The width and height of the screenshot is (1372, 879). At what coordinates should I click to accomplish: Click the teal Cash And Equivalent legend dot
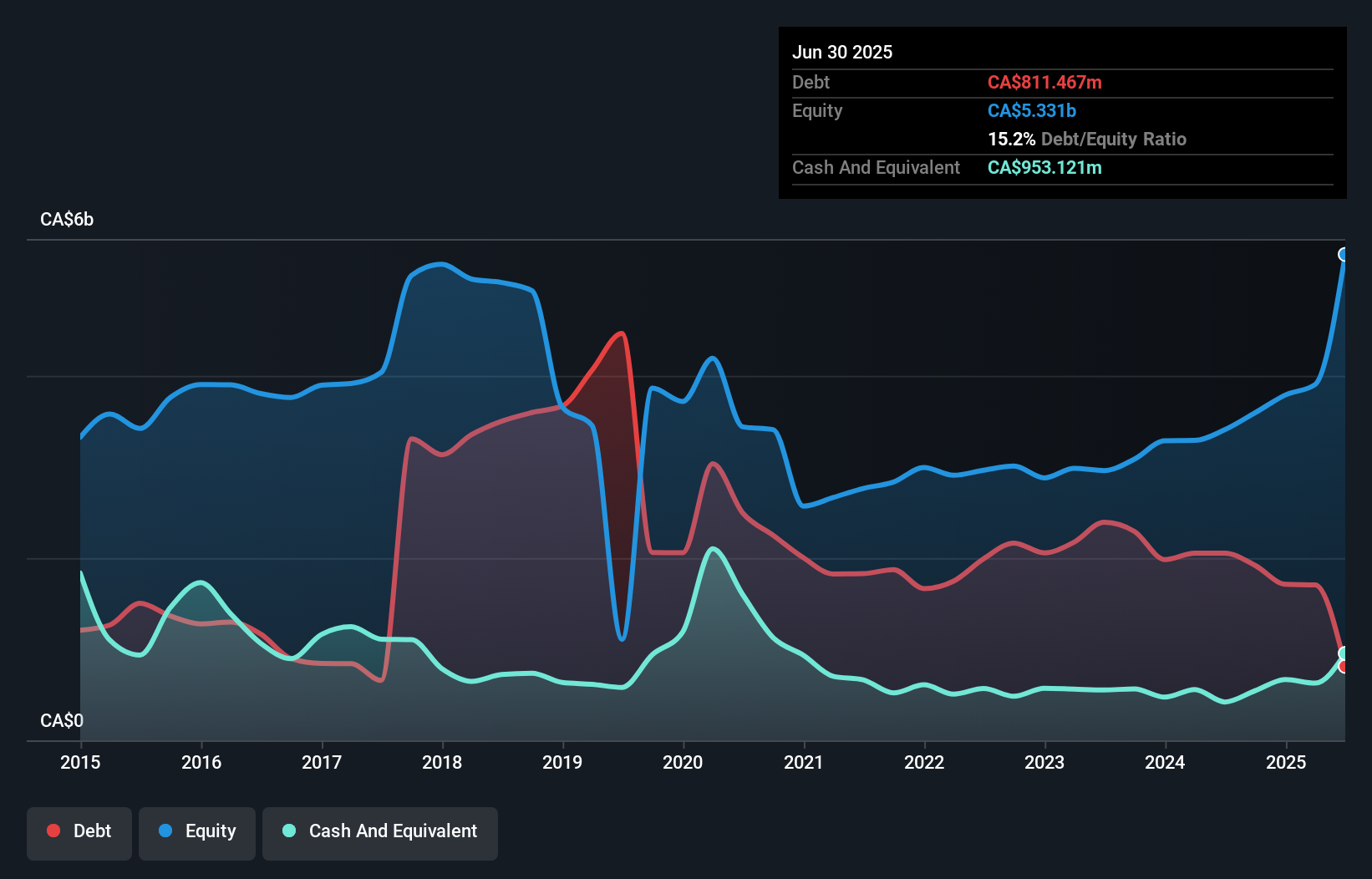pos(289,831)
